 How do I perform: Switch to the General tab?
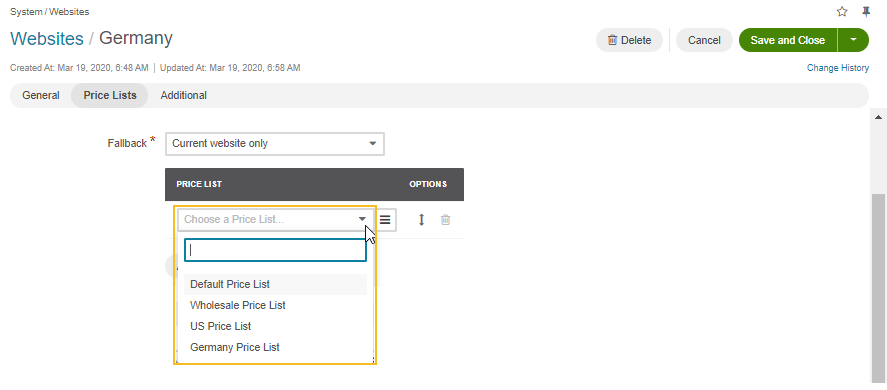[41, 95]
